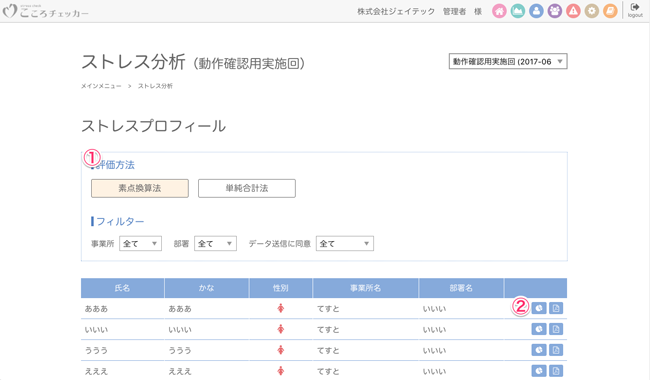Open the red warning triangle icon
The image size is (650, 380).
tap(573, 11)
